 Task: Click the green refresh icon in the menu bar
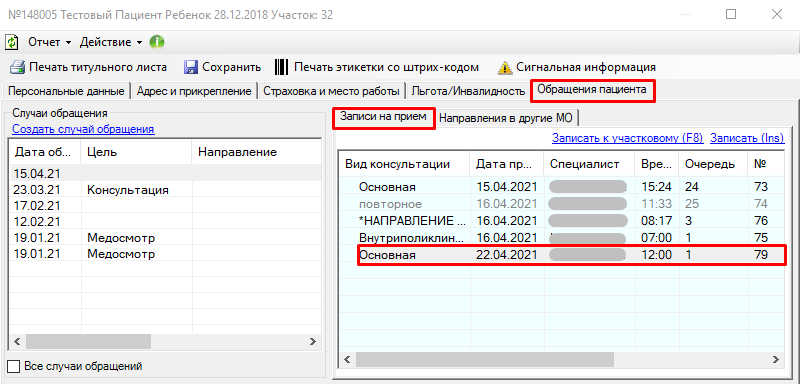(x=12, y=42)
